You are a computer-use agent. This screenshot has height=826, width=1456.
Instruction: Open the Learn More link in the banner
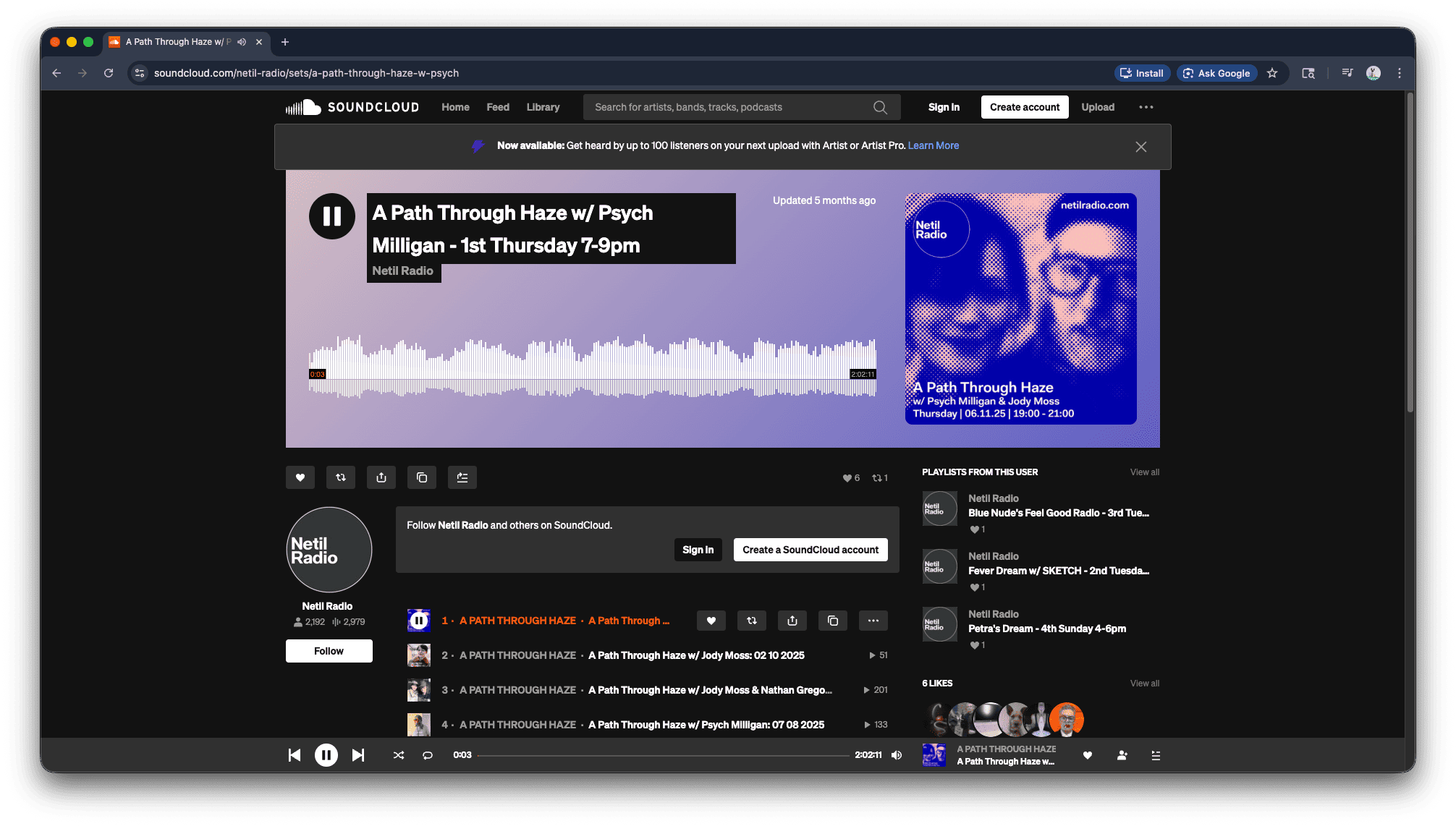pos(933,145)
